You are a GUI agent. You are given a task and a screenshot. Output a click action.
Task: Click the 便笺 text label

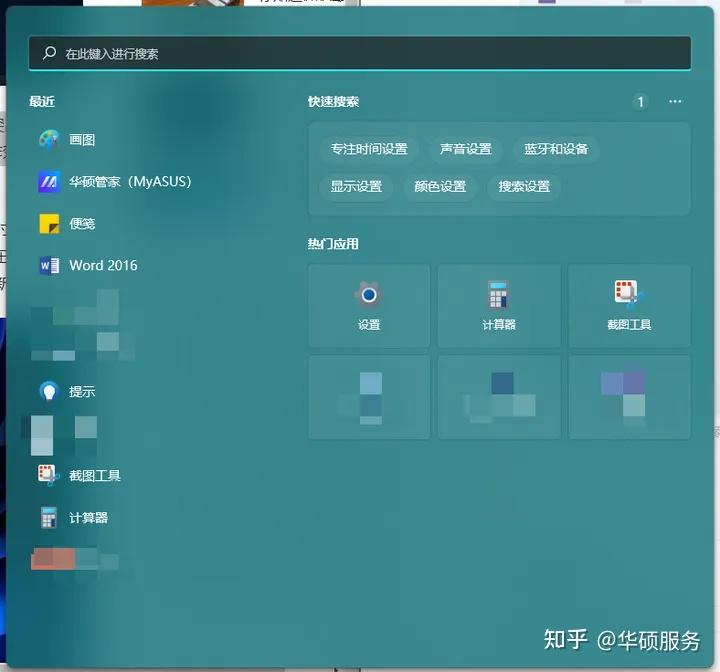[x=82, y=224]
